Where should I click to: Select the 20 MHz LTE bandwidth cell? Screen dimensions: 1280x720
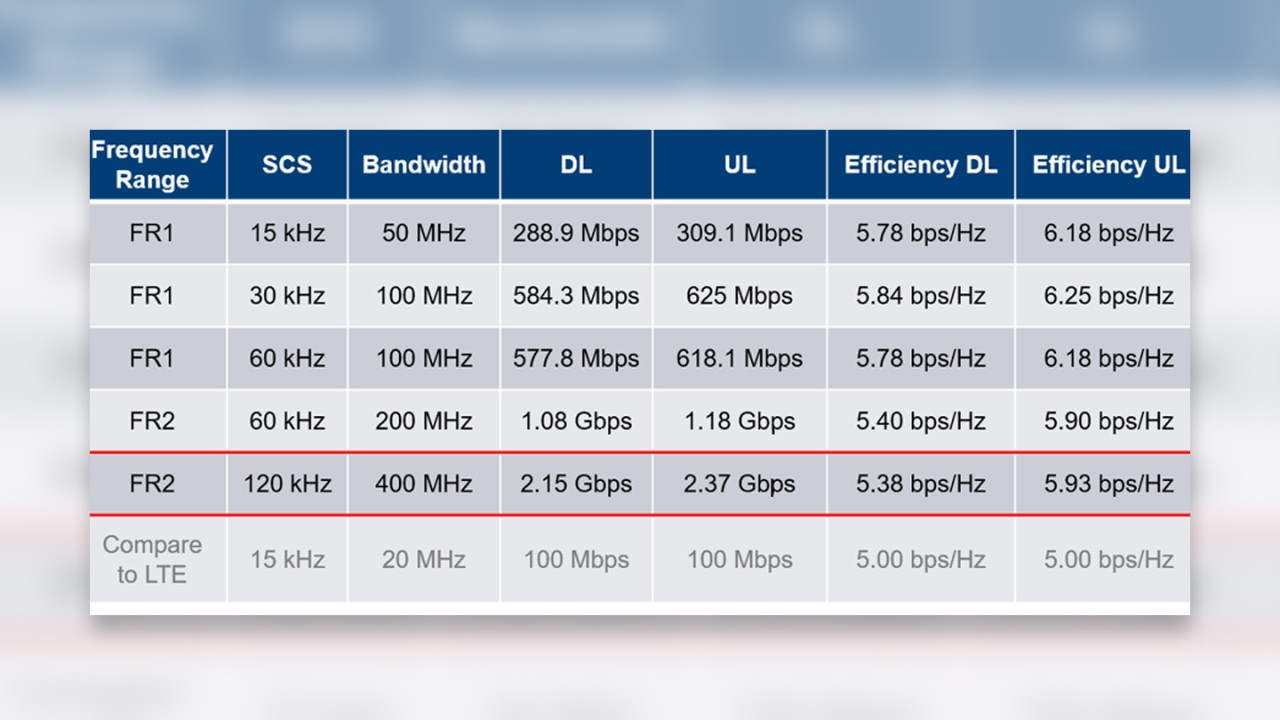(423, 559)
